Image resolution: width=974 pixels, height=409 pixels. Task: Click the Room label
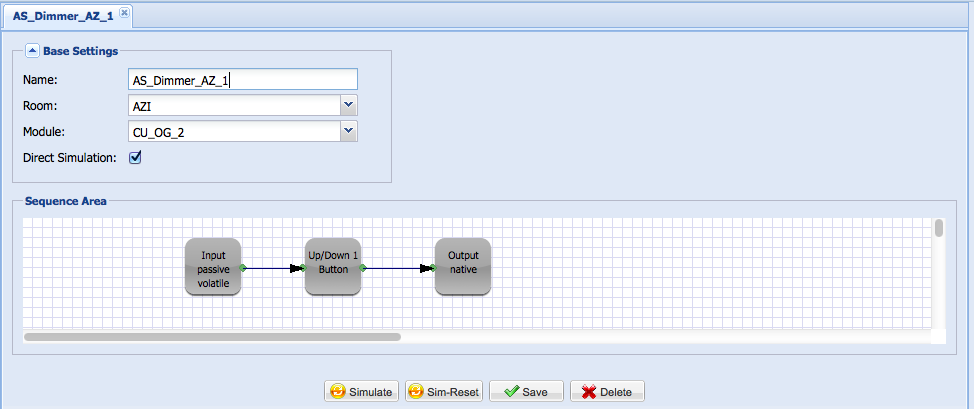40,106
